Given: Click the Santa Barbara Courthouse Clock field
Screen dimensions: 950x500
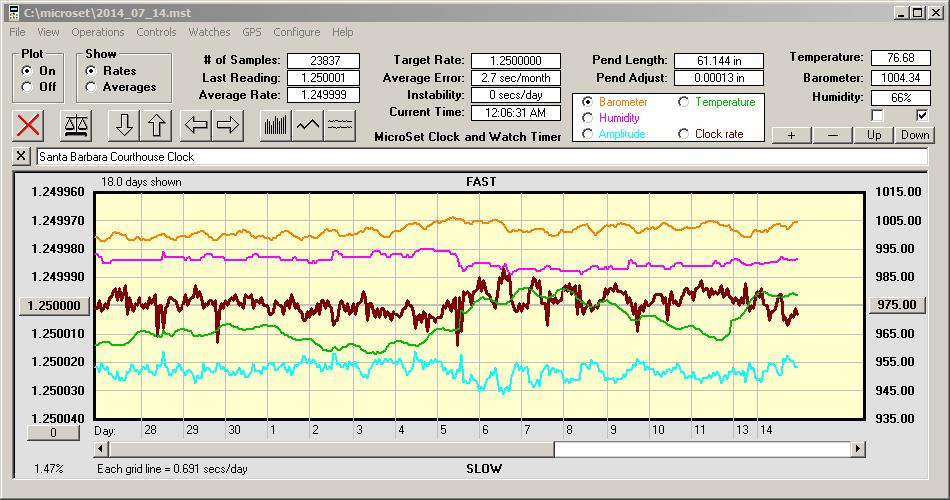Looking at the screenshot, I should point(482,156).
